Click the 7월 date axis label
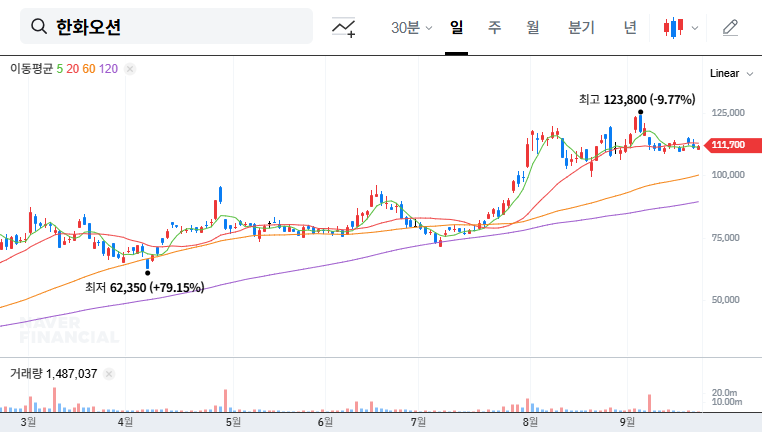Viewport: 762px width, 432px height. (418, 422)
